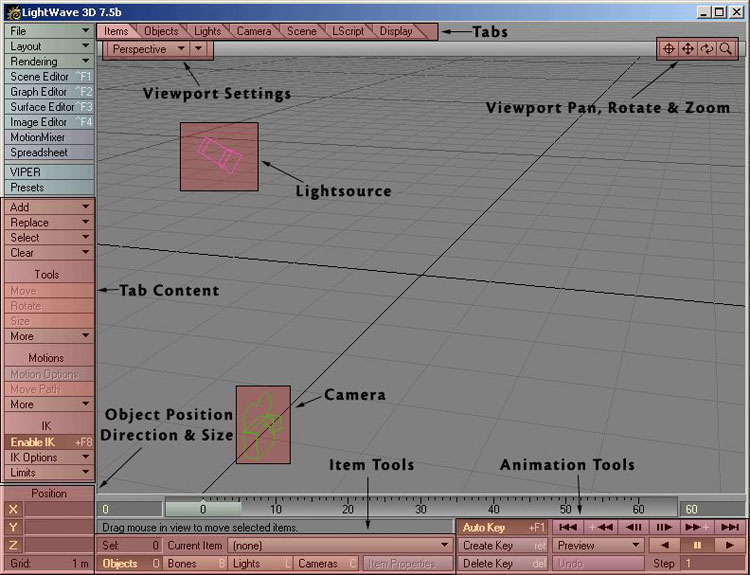
Task: Open the LScript tab
Action: coord(347,31)
